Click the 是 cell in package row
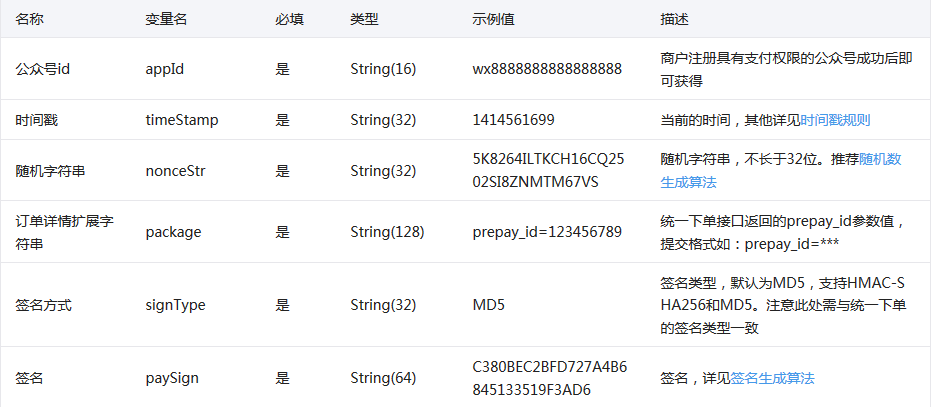Viewport: 934px width, 407px height. [x=282, y=232]
